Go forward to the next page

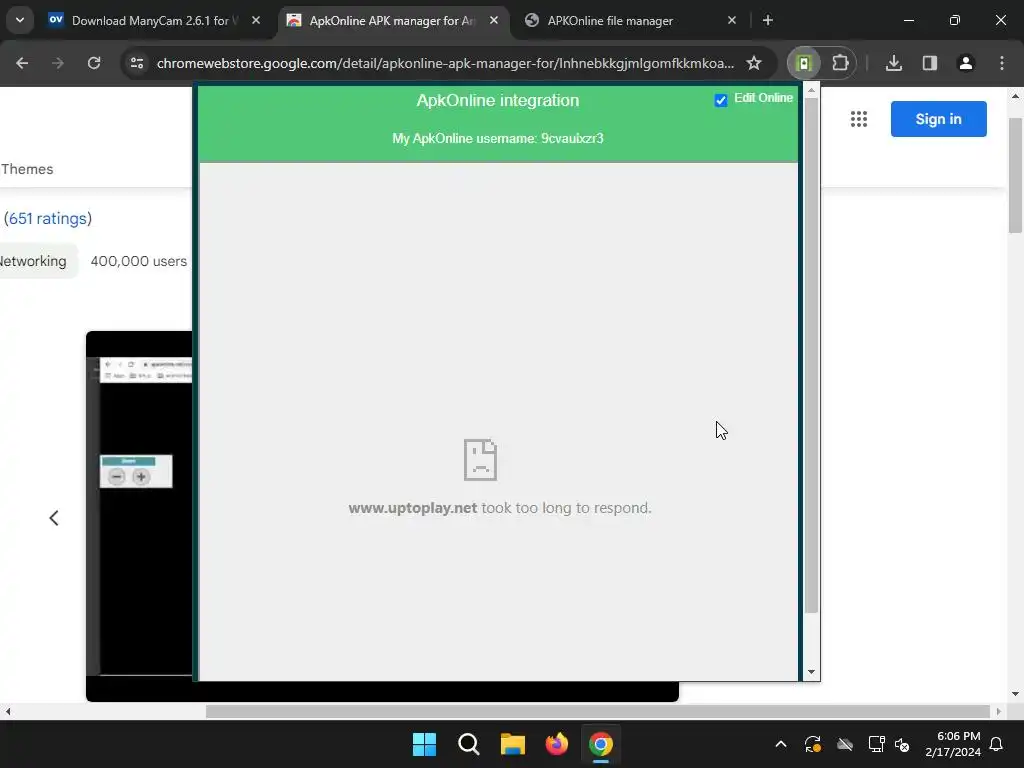pyautogui.click(x=58, y=63)
